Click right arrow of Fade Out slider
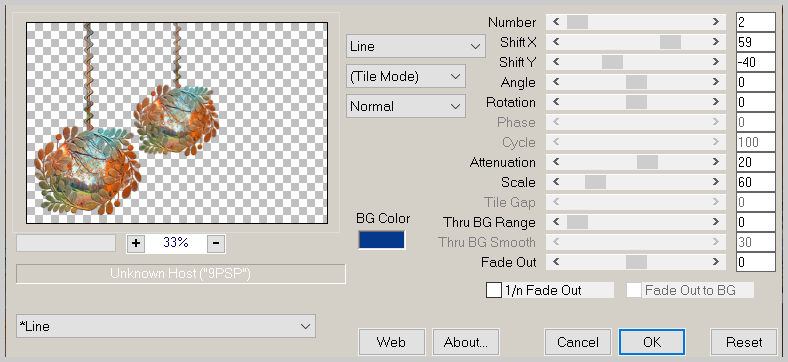The height and width of the screenshot is (362, 788). point(715,262)
